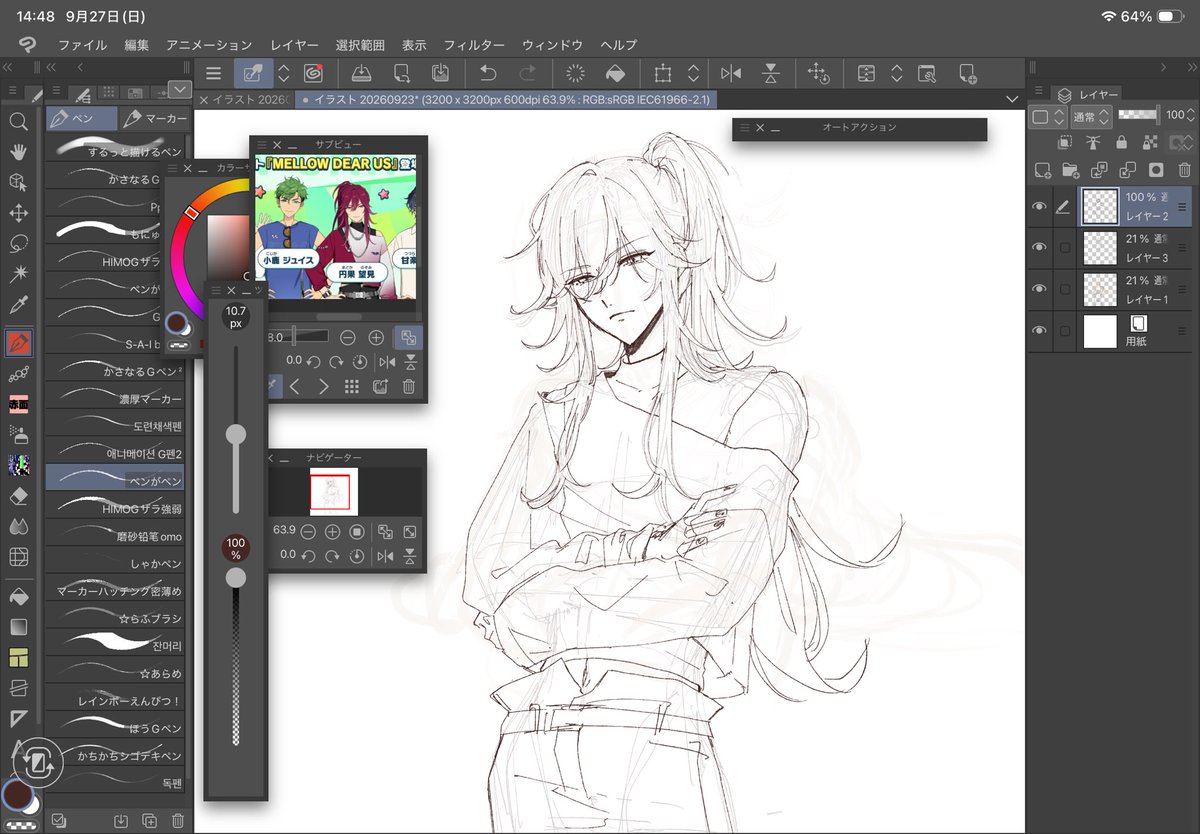
Task: Open the 通常 blending mode dropdown
Action: (x=1091, y=116)
